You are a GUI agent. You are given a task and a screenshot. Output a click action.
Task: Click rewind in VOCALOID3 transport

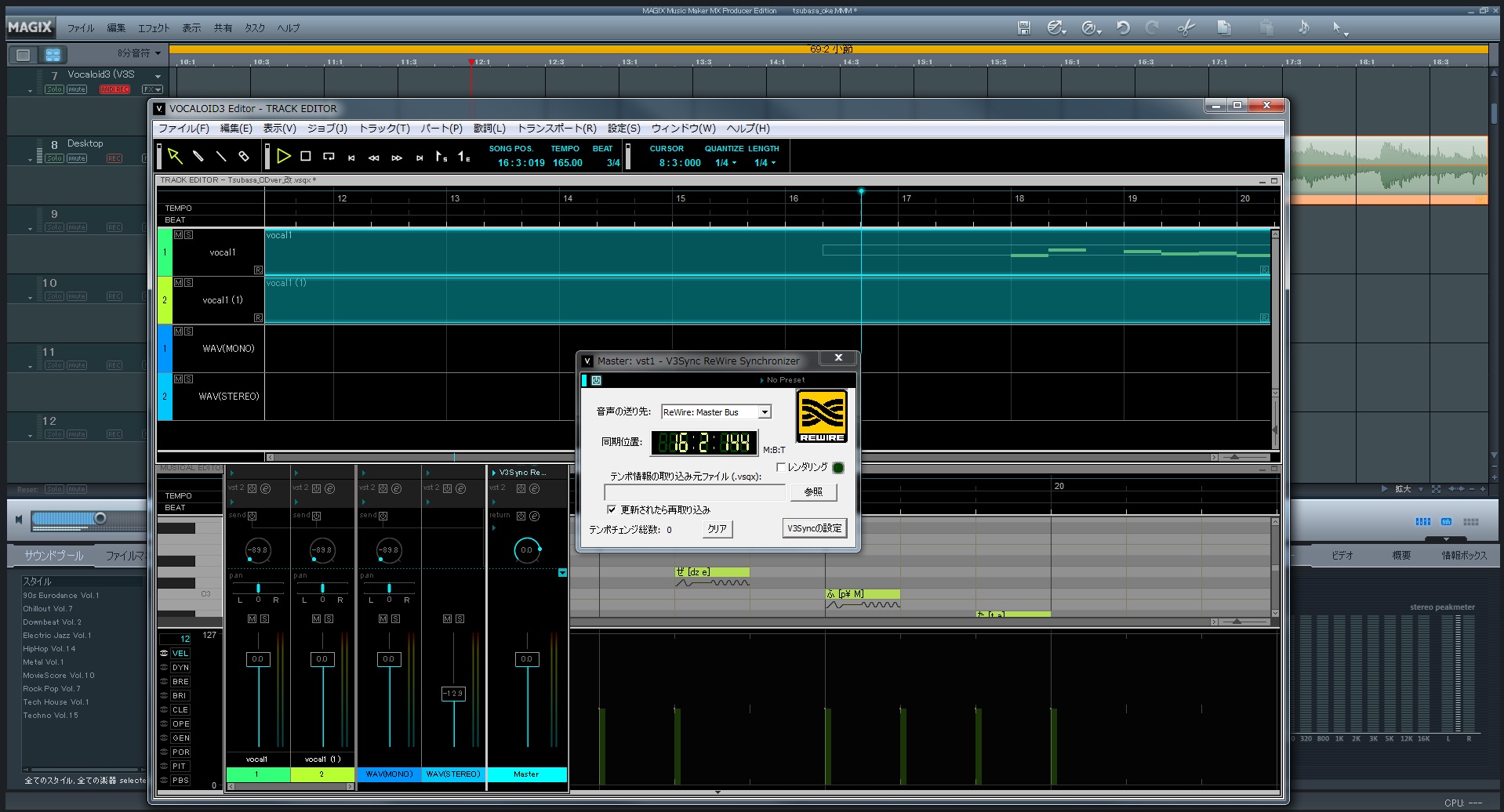374,158
